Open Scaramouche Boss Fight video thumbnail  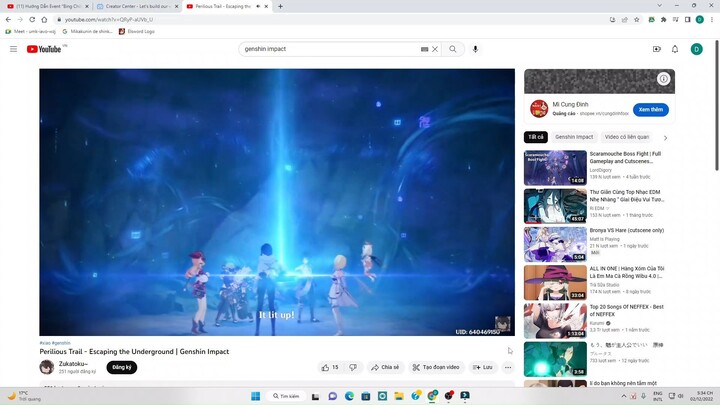coord(555,168)
